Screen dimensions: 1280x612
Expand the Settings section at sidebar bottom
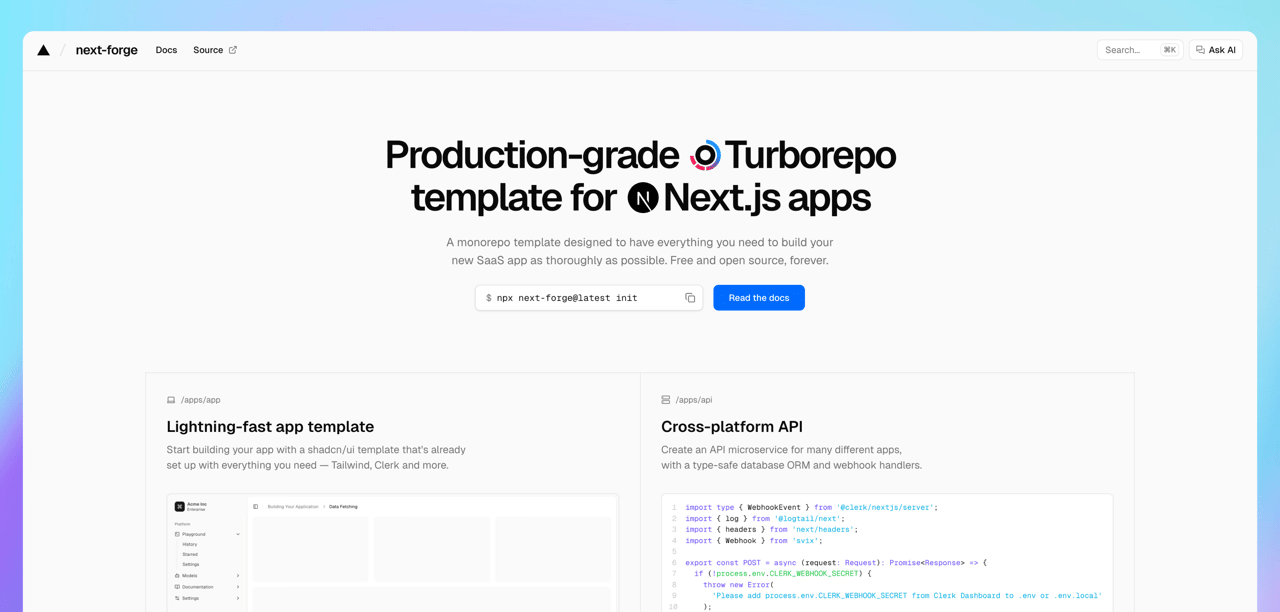click(x=238, y=598)
